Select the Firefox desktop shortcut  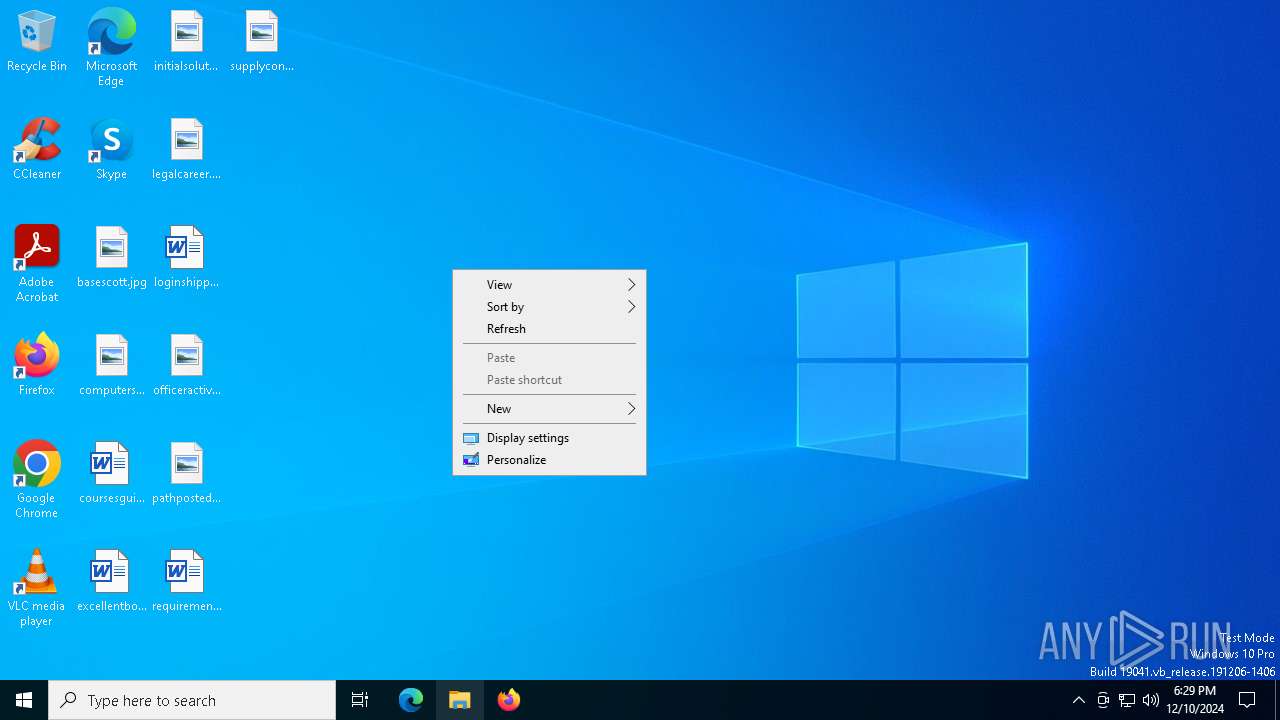coord(37,366)
